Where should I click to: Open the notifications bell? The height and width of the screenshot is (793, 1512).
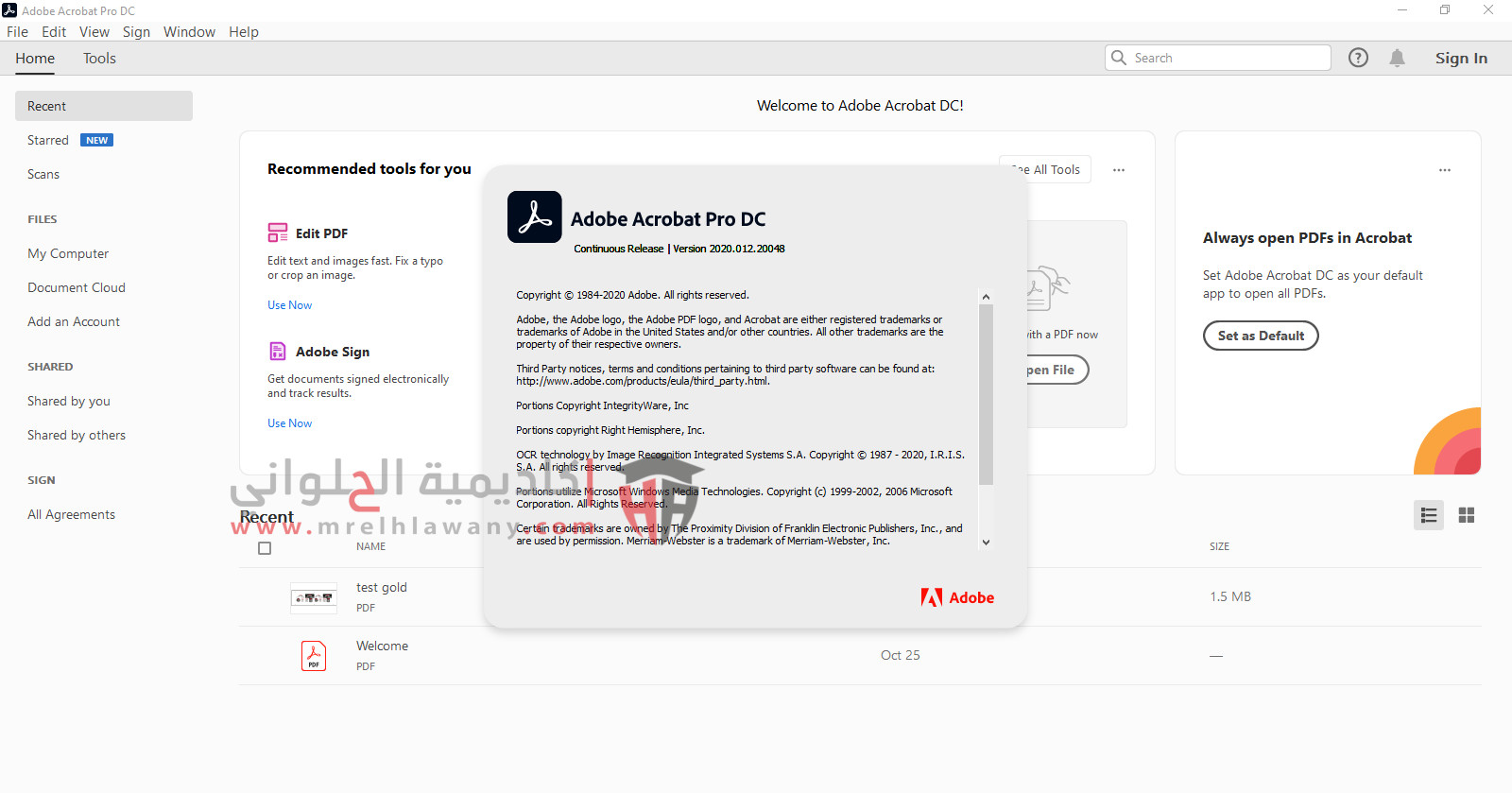coord(1397,58)
